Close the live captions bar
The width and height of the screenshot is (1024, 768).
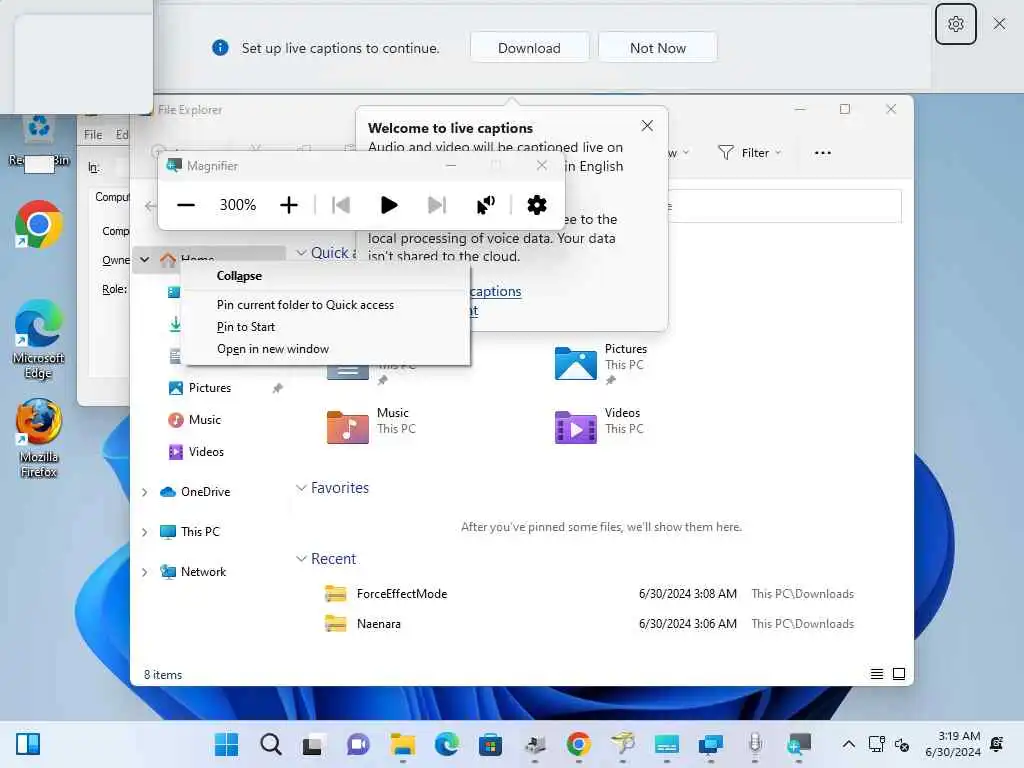click(999, 24)
